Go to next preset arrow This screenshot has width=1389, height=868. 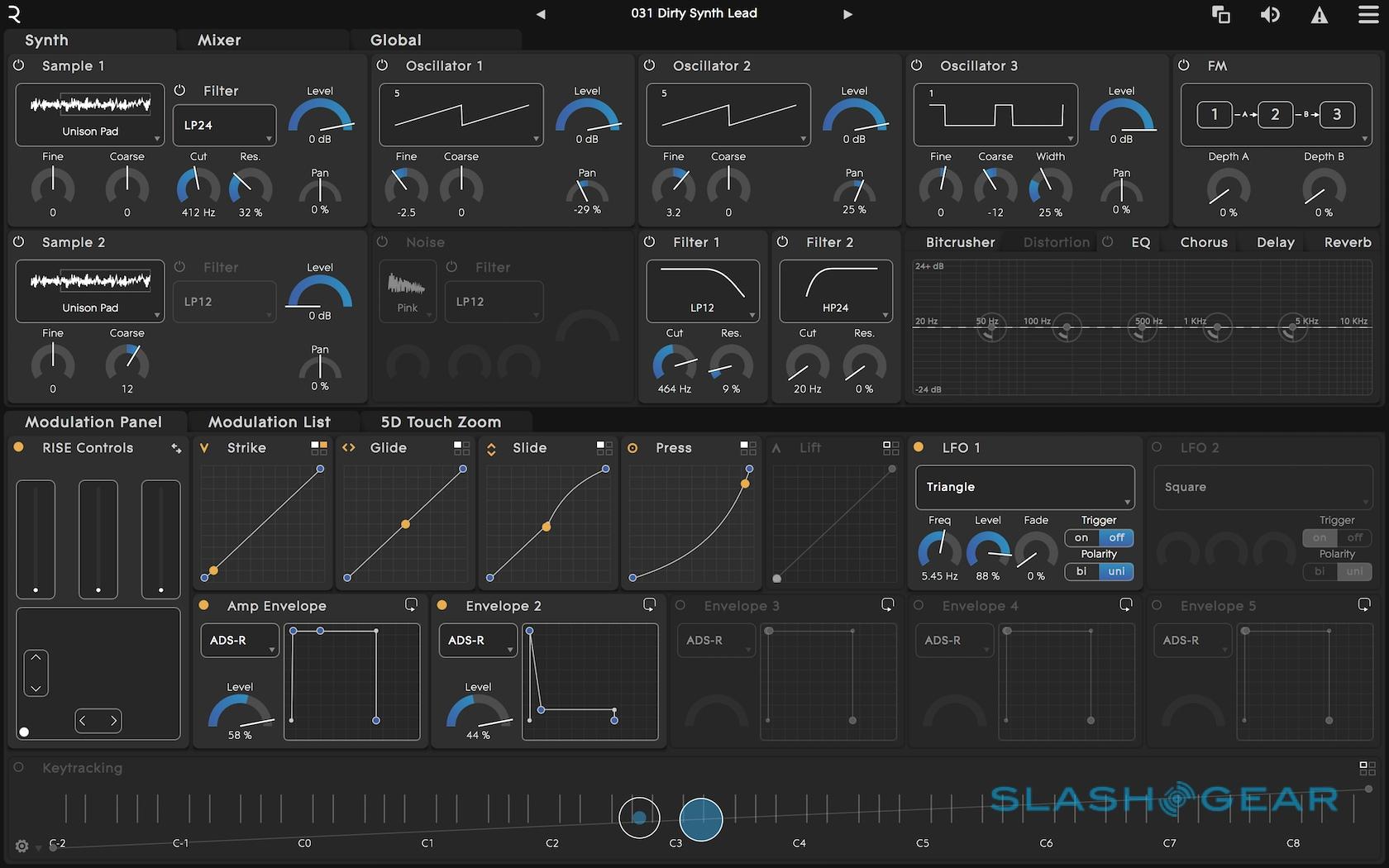(x=847, y=14)
